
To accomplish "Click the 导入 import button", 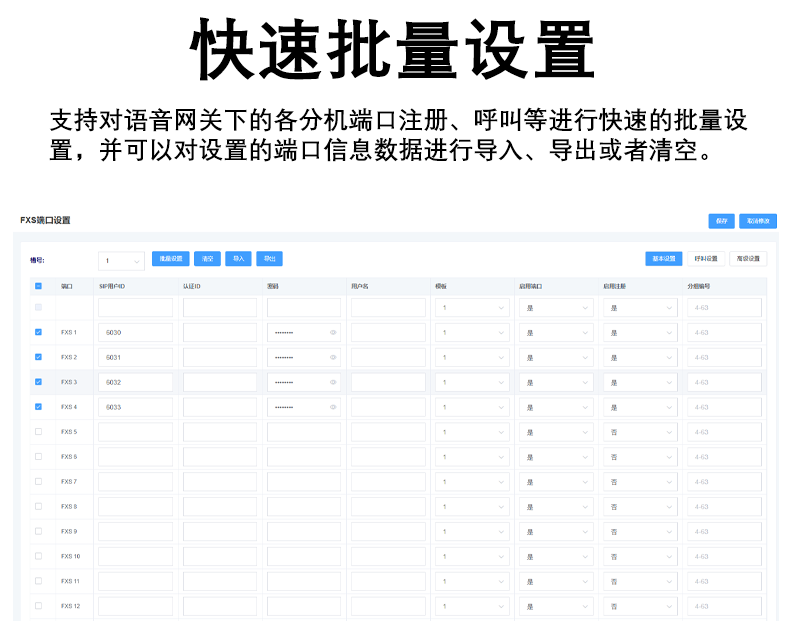I will click(238, 259).
